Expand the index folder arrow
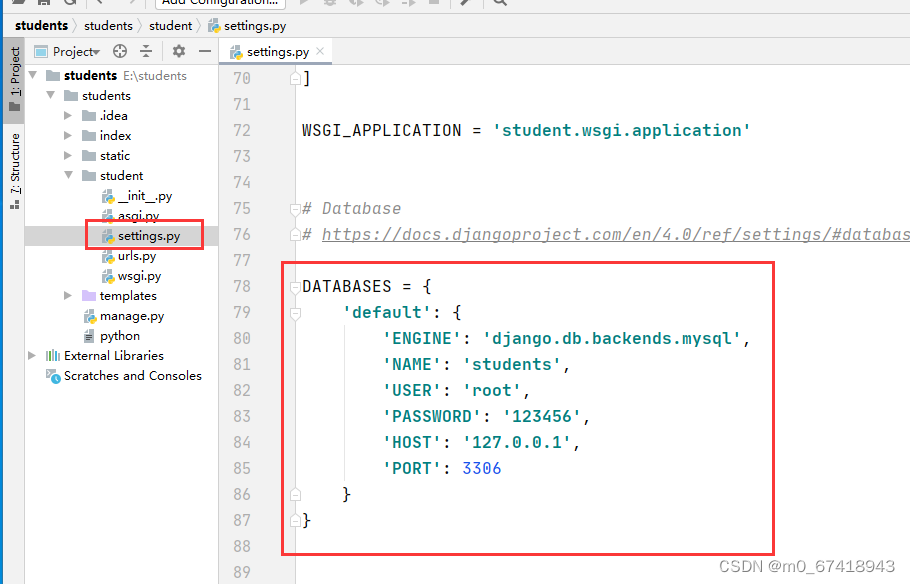The height and width of the screenshot is (584, 910). click(68, 135)
